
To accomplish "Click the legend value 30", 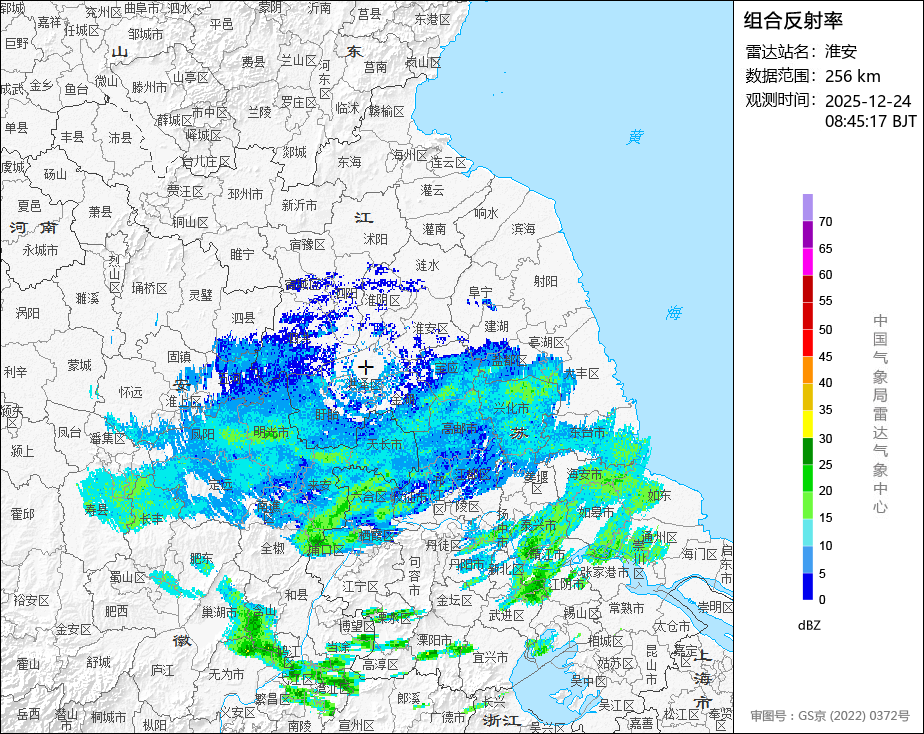I will 826,438.
